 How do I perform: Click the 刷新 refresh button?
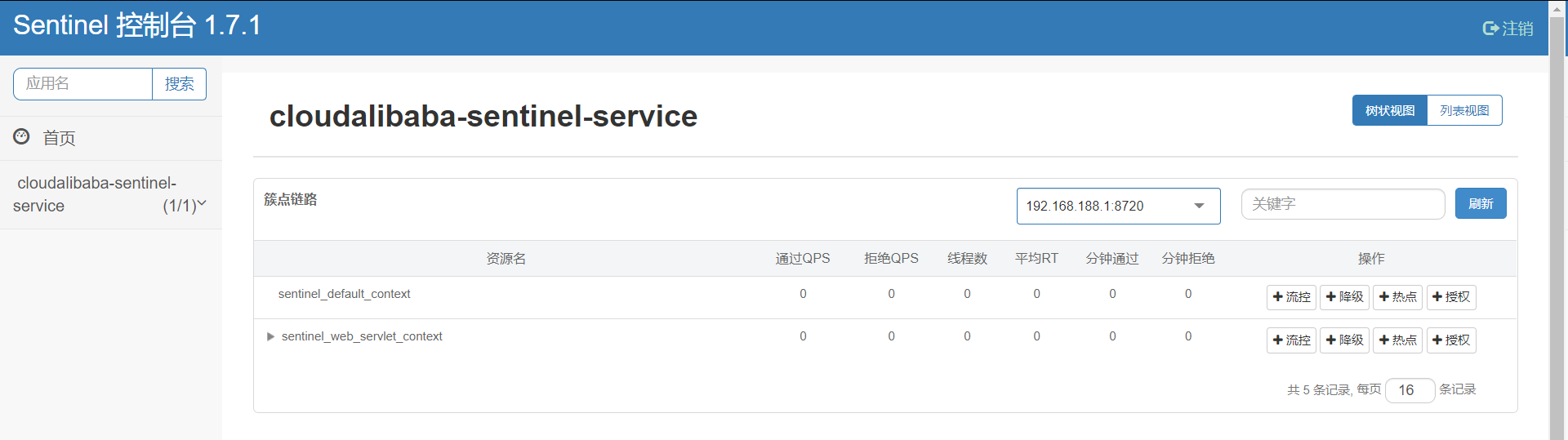(1481, 203)
